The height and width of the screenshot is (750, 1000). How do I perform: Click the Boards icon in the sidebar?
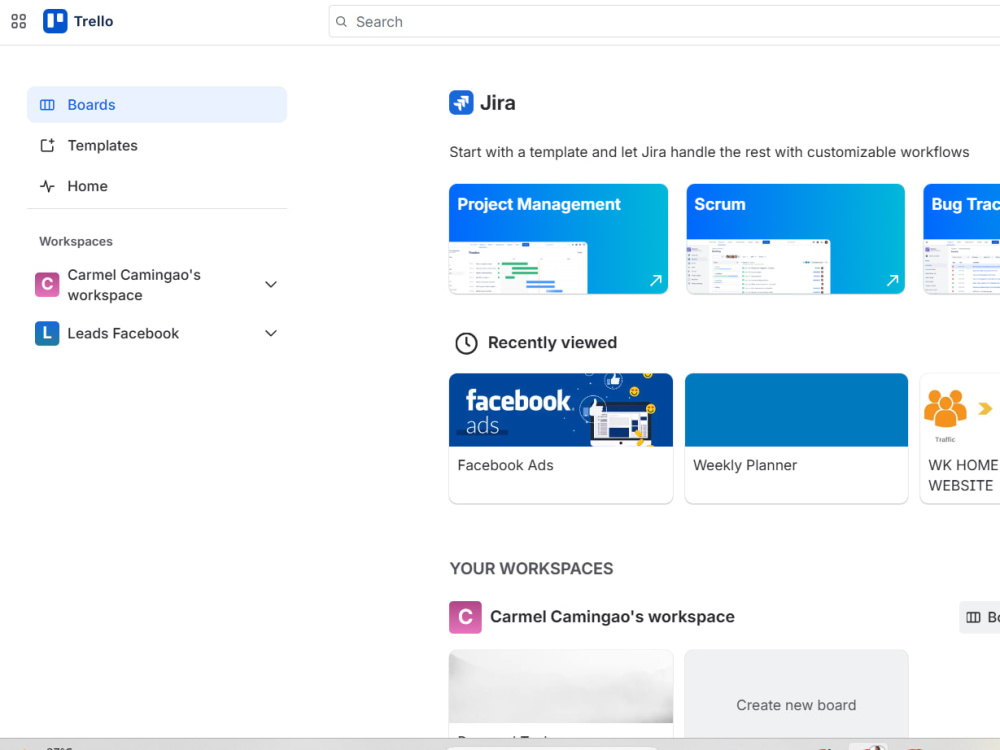47,105
